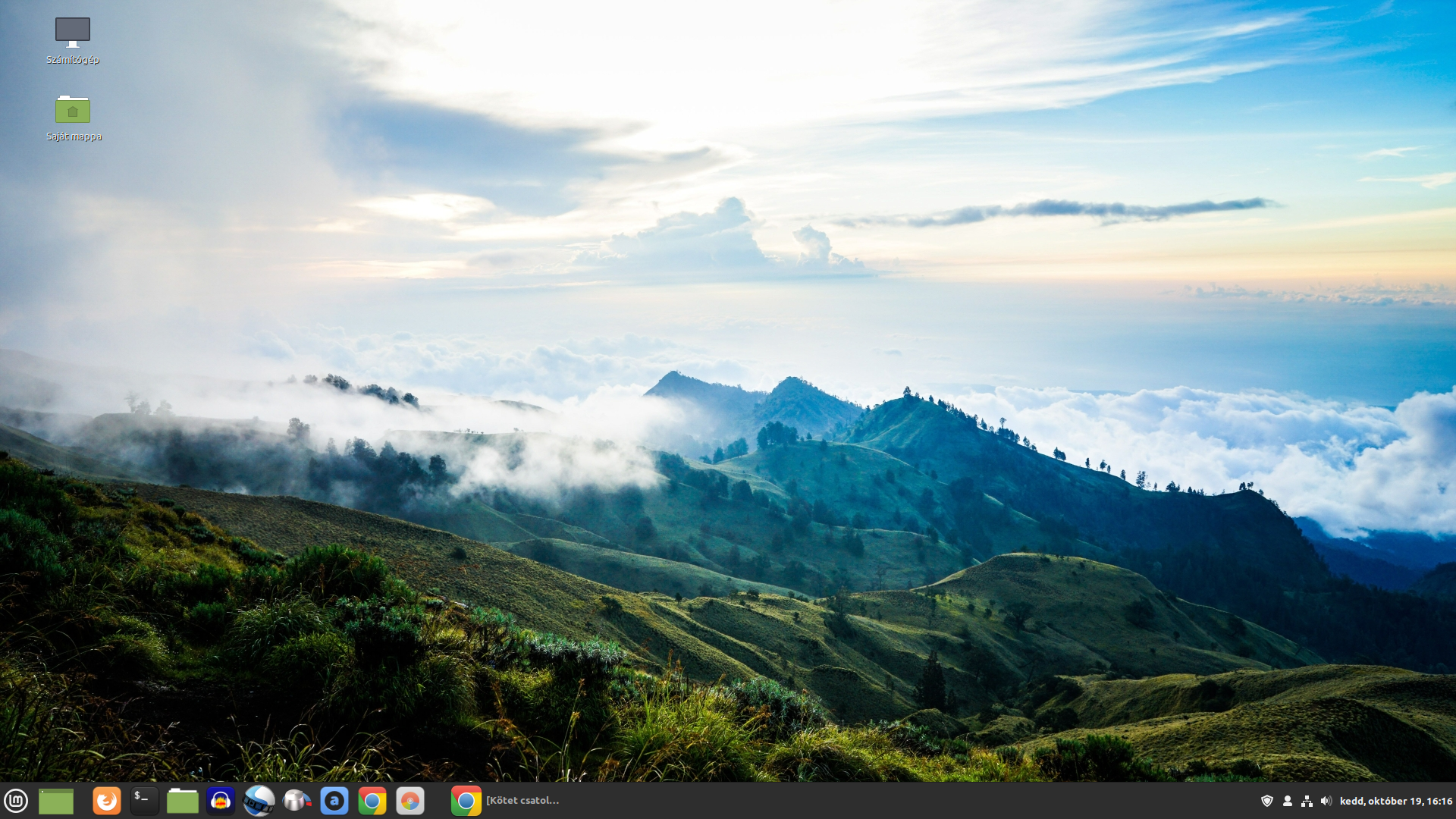
Task: Open the user applet in tray
Action: pos(1287,801)
